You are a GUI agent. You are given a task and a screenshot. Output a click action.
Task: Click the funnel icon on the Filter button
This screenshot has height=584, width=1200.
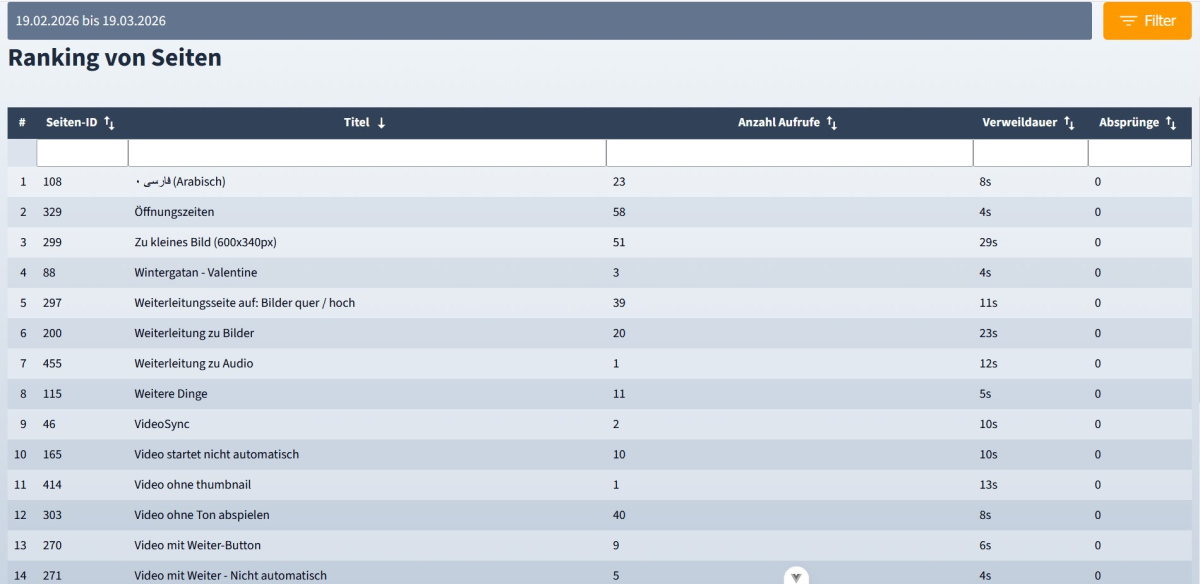[x=1130, y=20]
